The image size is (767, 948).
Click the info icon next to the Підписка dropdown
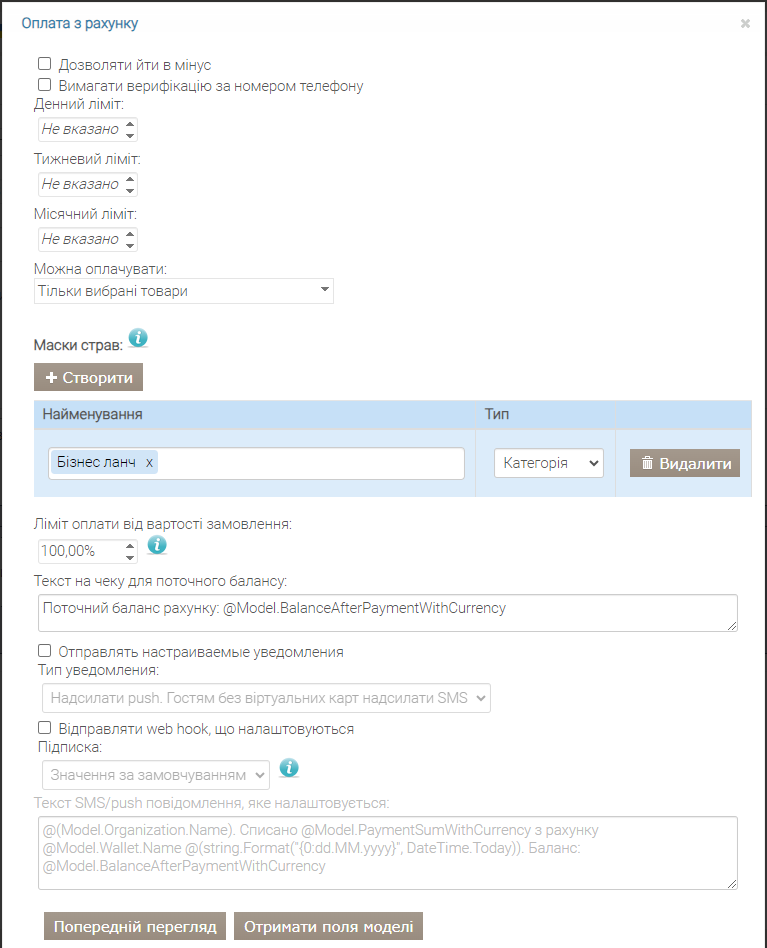coord(289,768)
